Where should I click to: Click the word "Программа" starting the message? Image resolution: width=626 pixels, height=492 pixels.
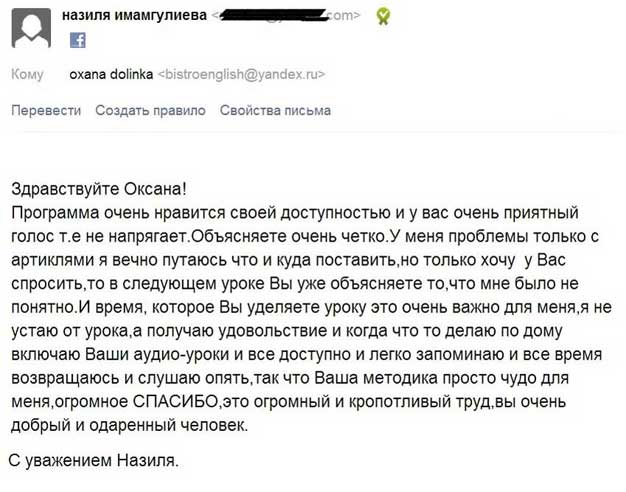pos(55,213)
